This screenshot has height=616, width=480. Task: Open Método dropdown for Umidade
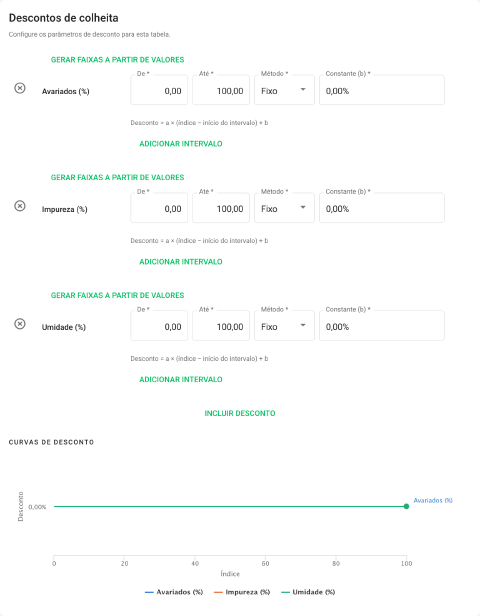coord(284,326)
